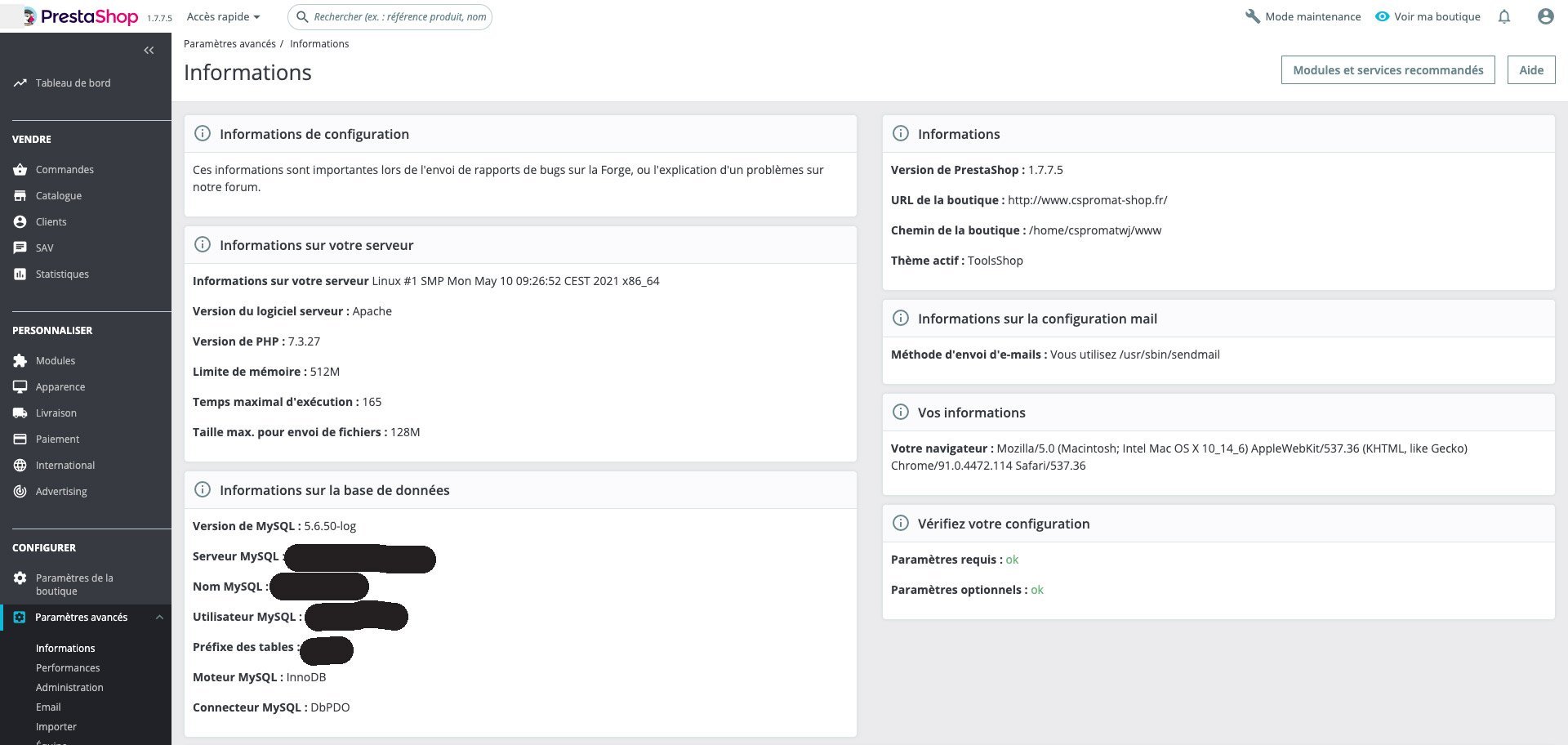Click the Commandes basket icon
Image resolution: width=1568 pixels, height=745 pixels.
click(x=20, y=169)
